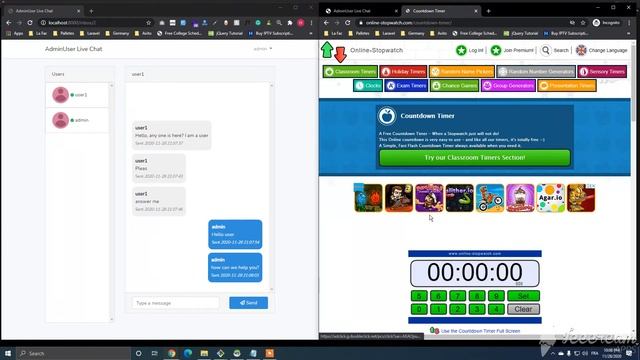Click admin's avatar picture
Image resolution: width=640 pixels, height=360 pixels.
click(60, 120)
